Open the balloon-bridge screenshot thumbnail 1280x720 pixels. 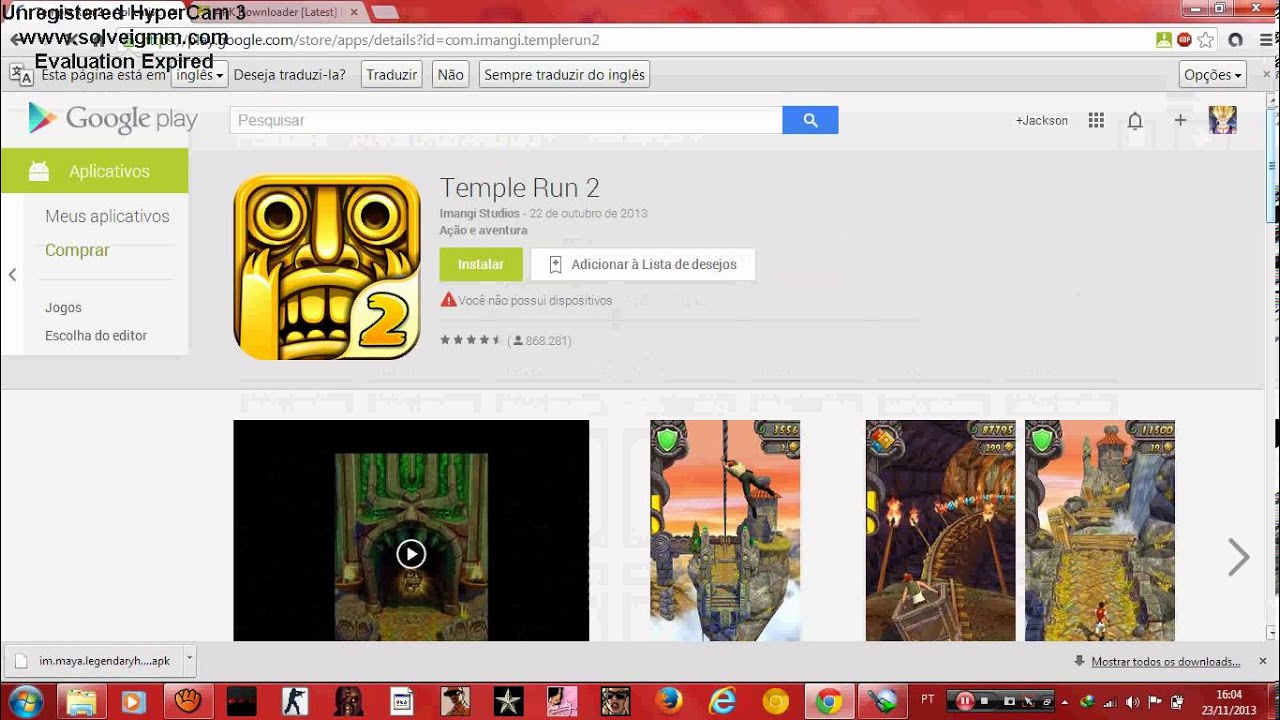point(725,530)
